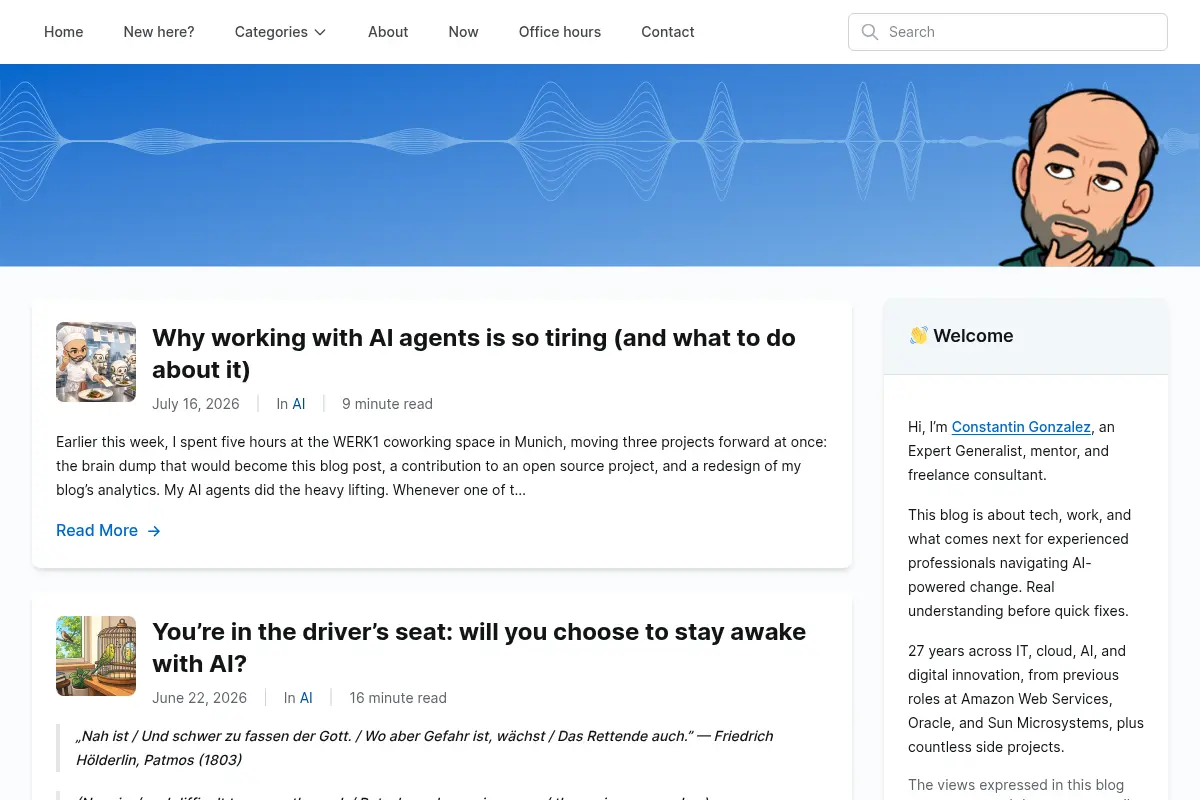
Task: Open the 'You're in the driver's seat' post title
Action: click(x=479, y=647)
